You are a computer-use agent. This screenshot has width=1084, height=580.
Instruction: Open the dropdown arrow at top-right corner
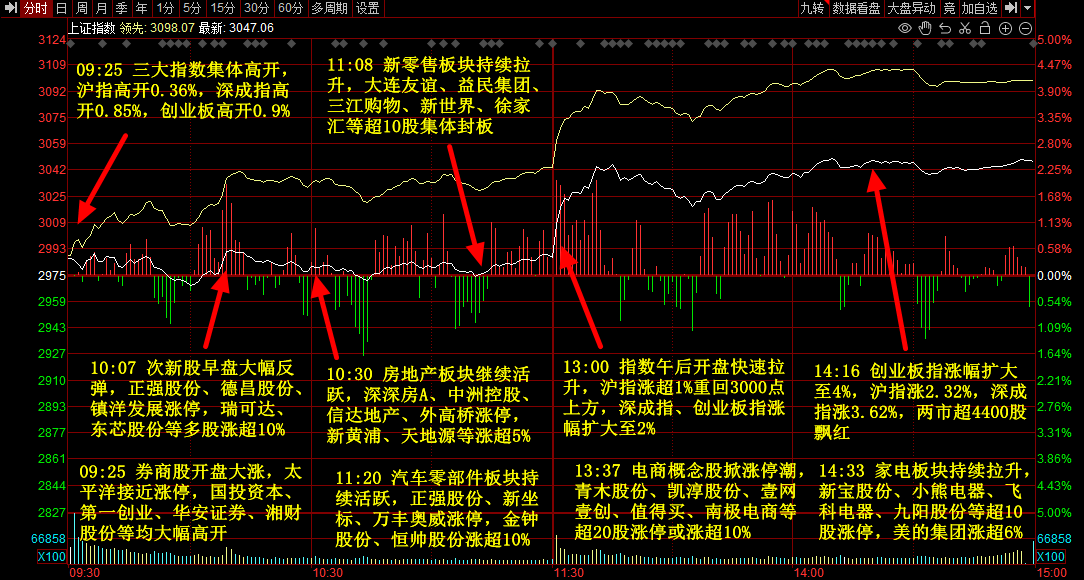tap(1027, 7)
